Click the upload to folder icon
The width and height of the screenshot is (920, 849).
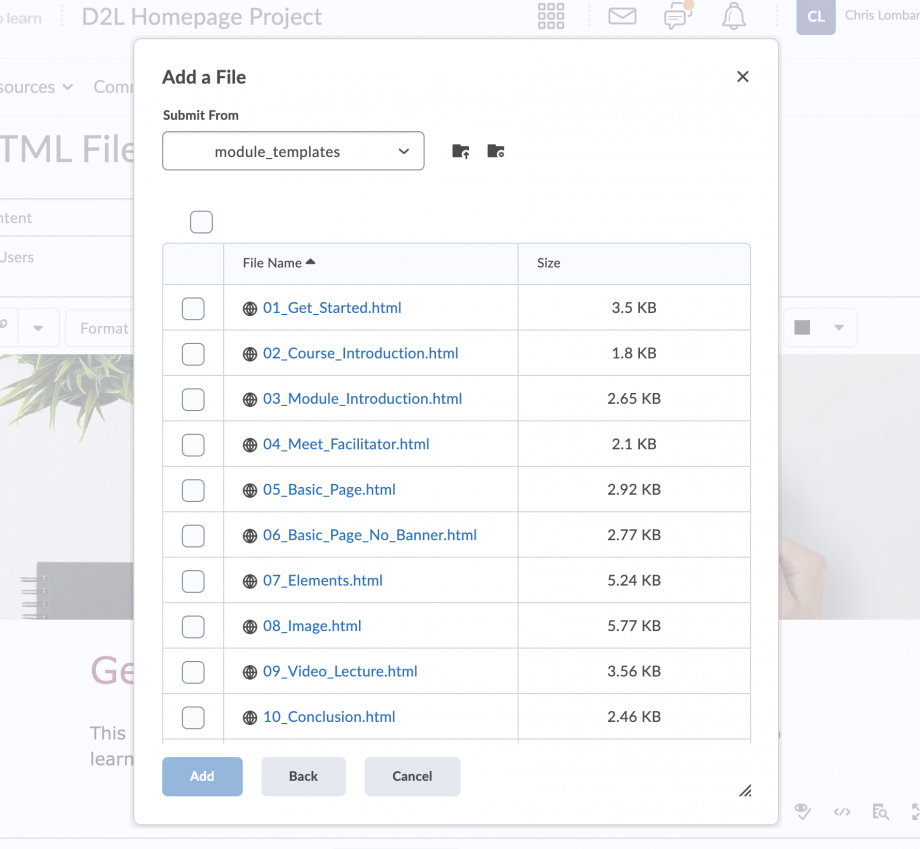click(x=459, y=151)
